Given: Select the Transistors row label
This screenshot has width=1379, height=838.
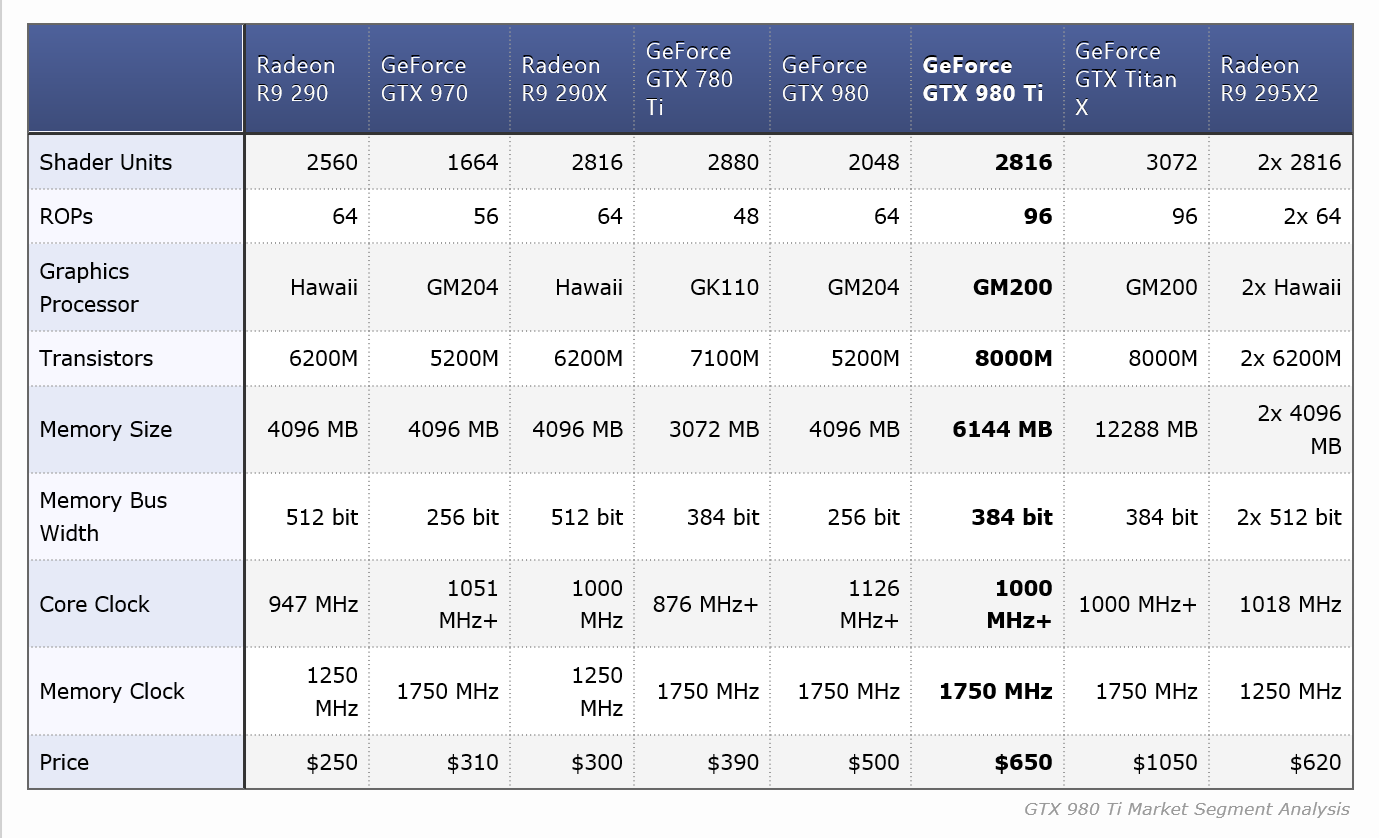Looking at the screenshot, I should pos(96,358).
